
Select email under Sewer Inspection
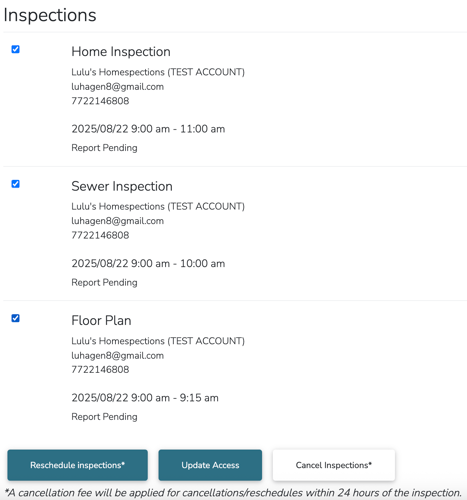tap(118, 221)
